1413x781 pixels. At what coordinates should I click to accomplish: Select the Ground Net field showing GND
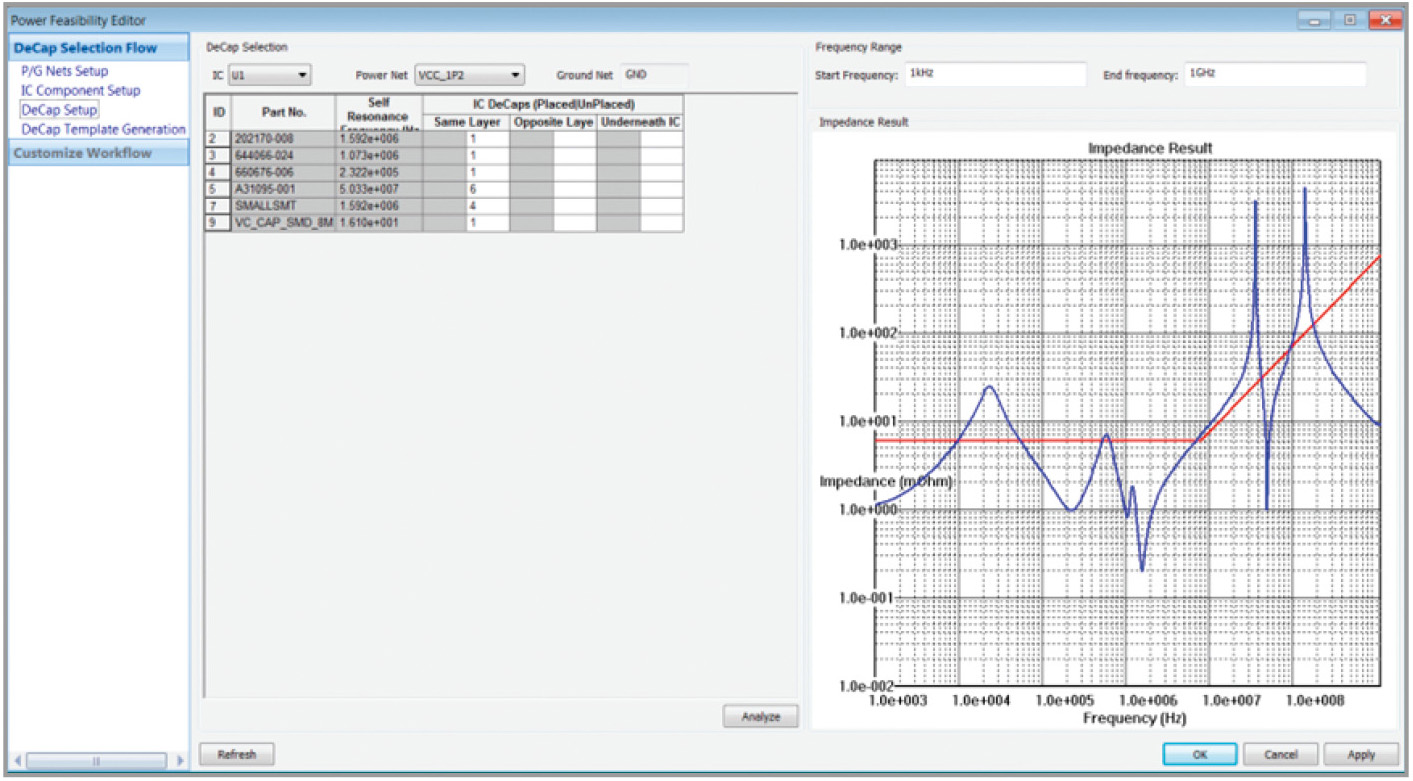pyautogui.click(x=655, y=73)
